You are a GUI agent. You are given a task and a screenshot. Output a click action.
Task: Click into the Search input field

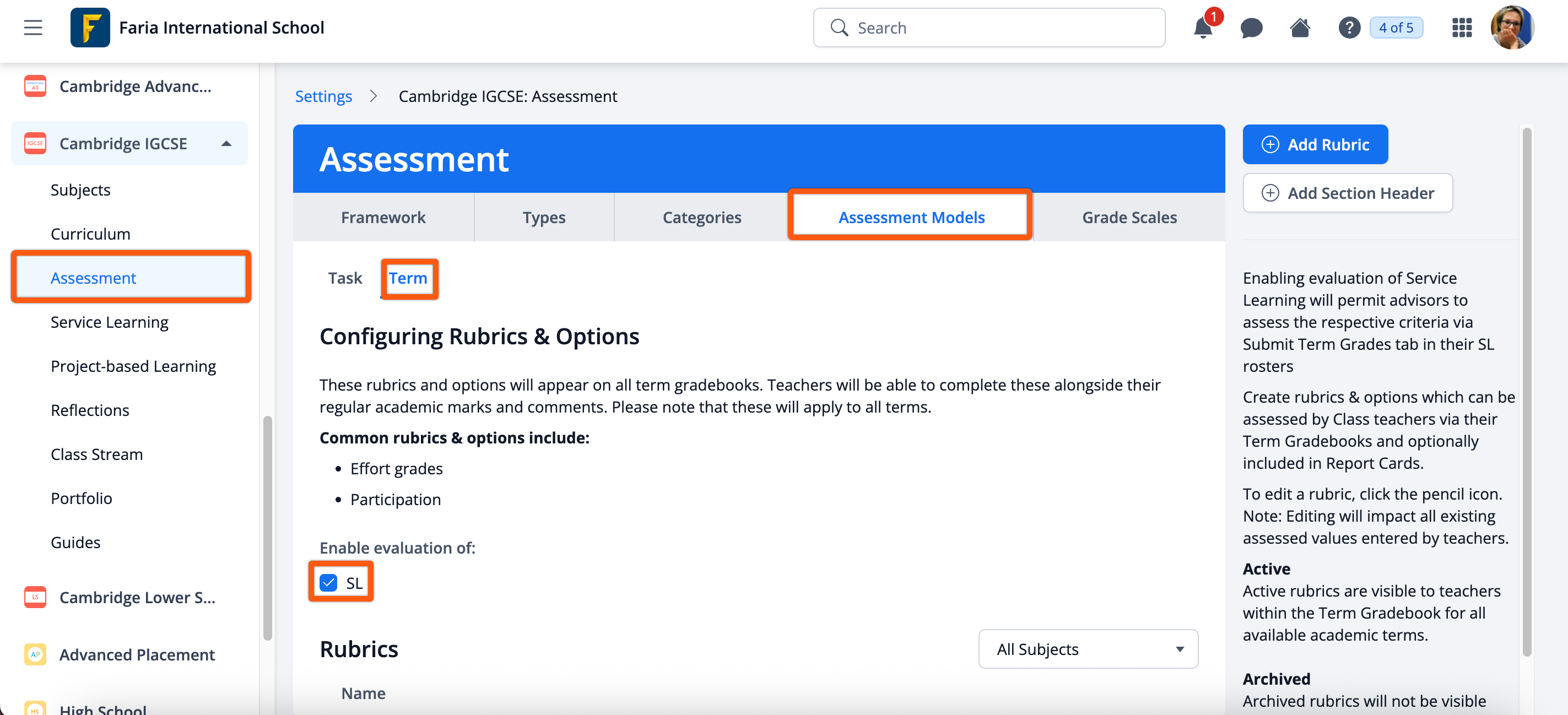[x=998, y=28]
